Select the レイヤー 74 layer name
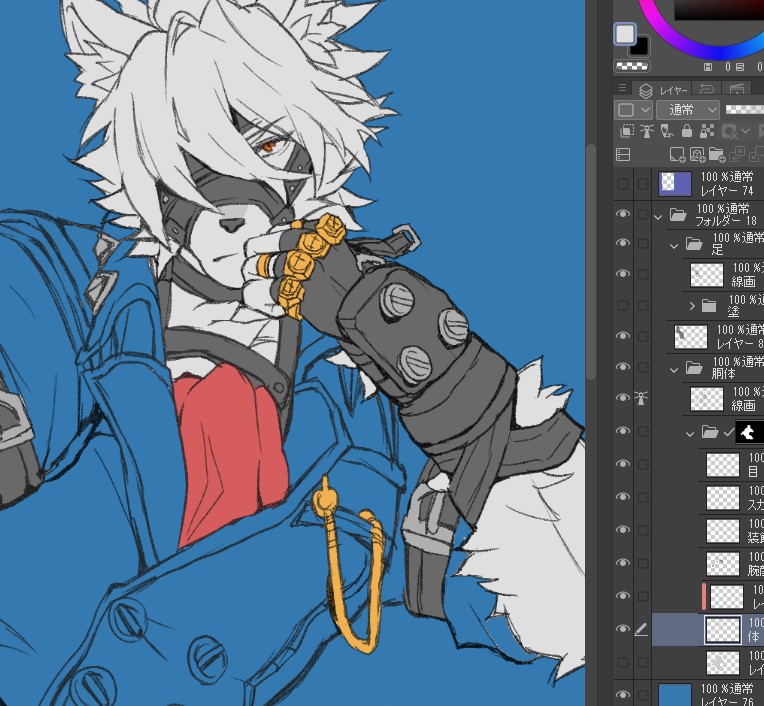The width and height of the screenshot is (764, 706). pos(727,191)
